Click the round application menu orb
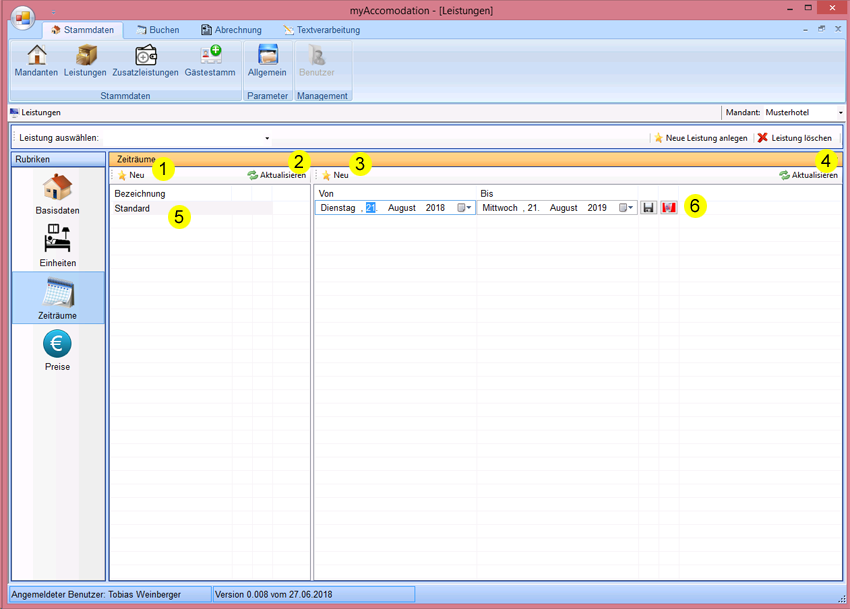The image size is (850, 609). pos(23,18)
